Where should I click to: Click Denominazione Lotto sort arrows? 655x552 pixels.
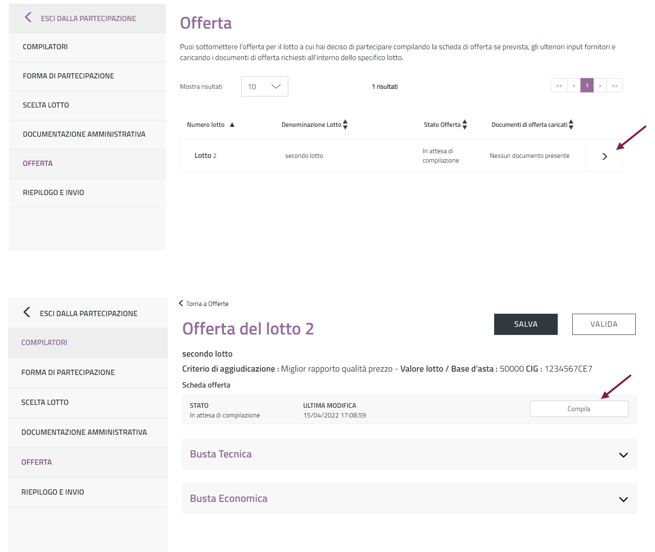coord(346,125)
